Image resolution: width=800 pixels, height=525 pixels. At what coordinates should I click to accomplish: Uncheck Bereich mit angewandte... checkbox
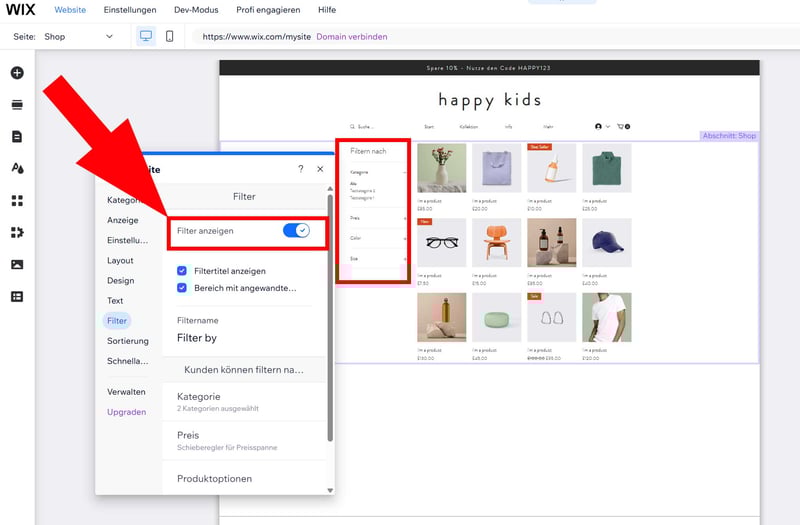(182, 288)
